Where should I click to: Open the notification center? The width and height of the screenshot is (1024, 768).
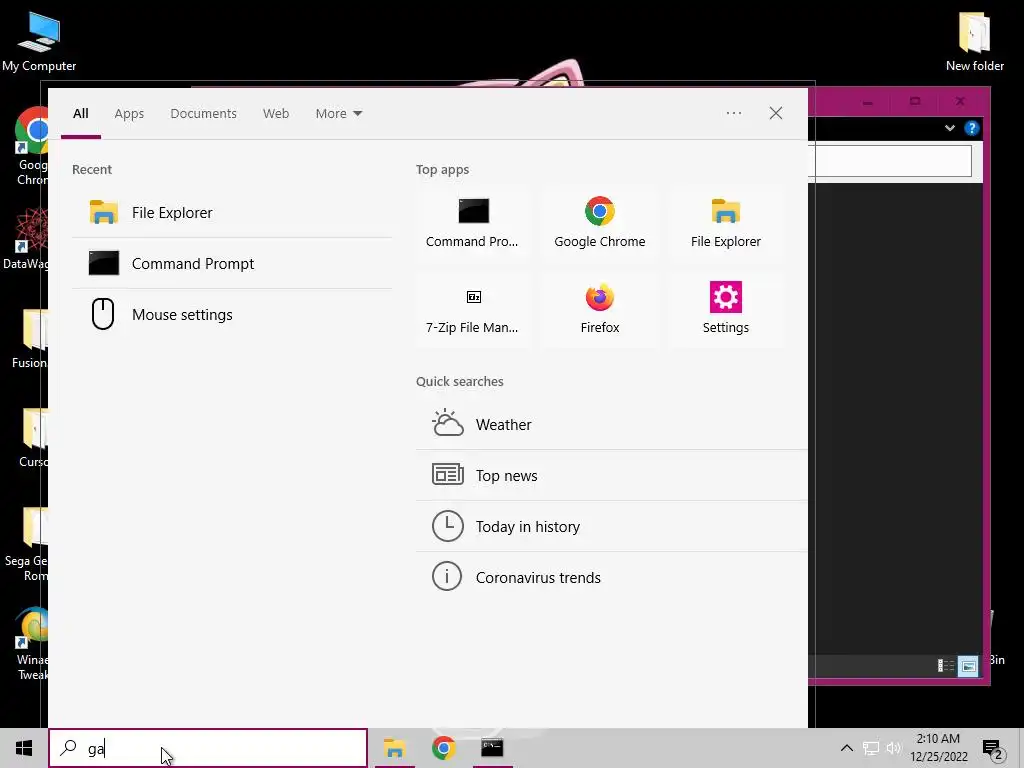(993, 748)
